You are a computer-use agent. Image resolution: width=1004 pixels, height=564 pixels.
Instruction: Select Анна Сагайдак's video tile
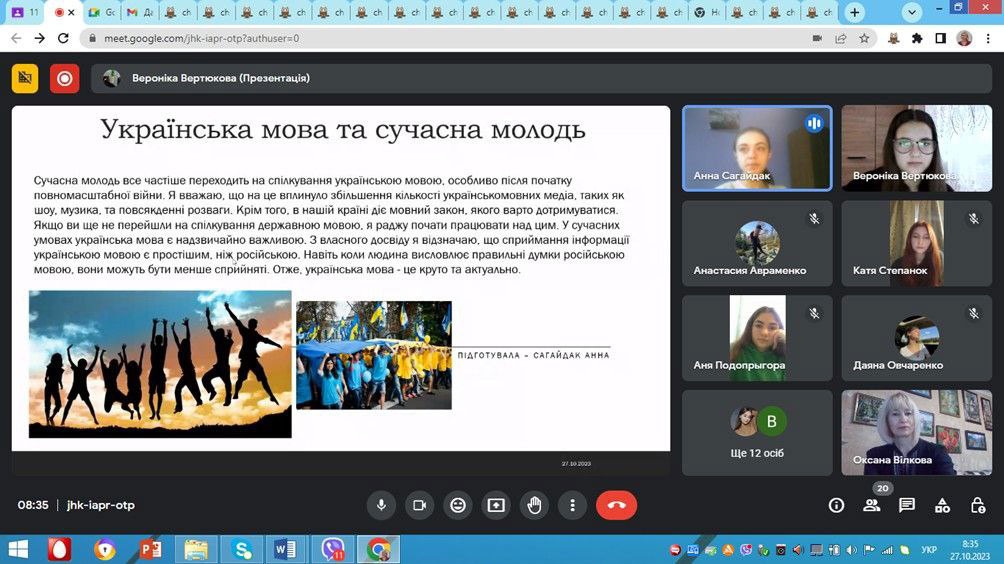757,149
